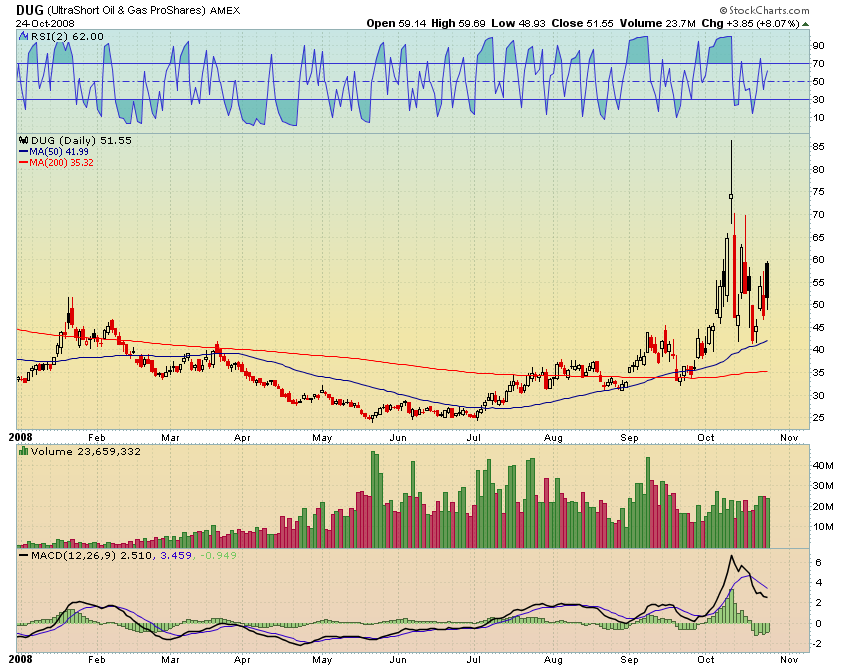
Task: Click the Jul label under the price panel
Action: pos(474,438)
